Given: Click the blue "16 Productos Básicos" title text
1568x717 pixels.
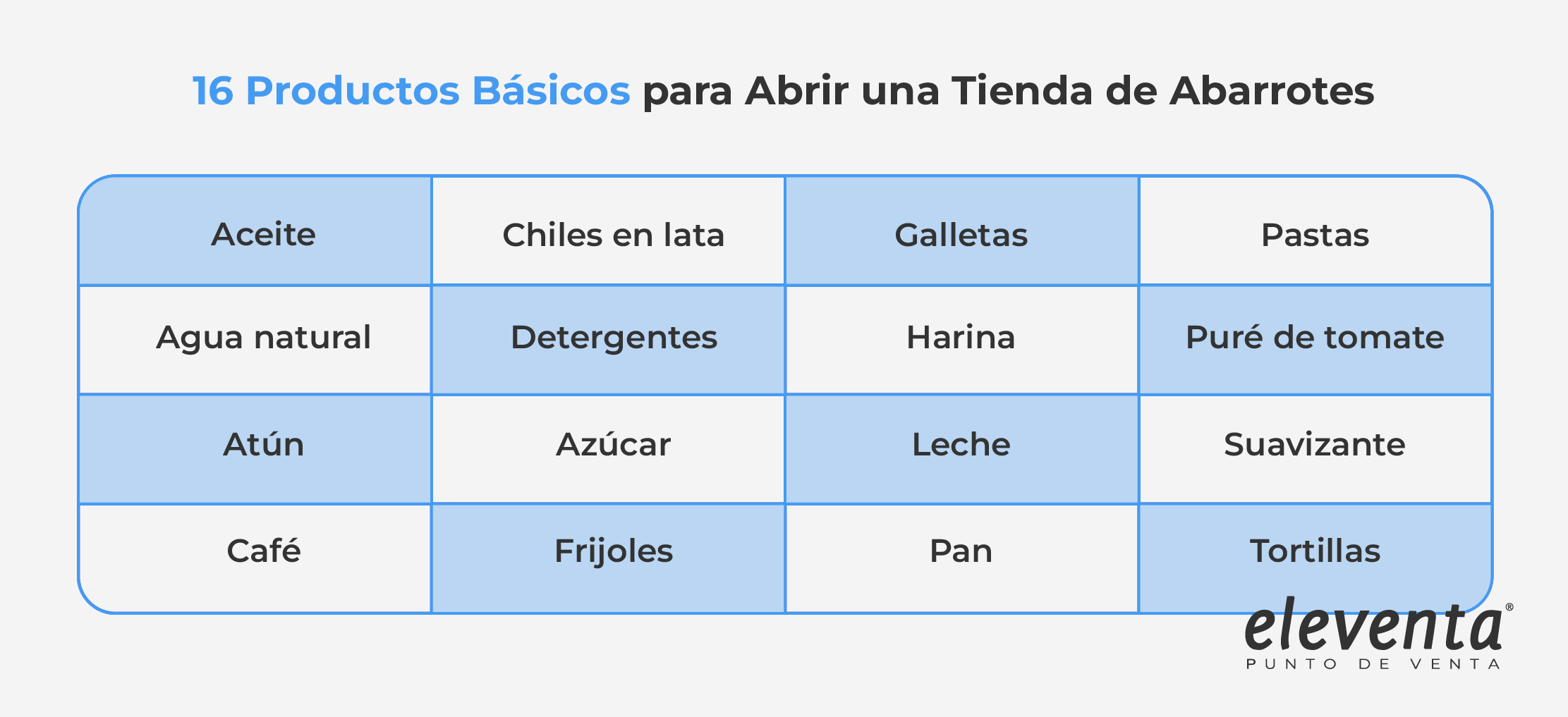Looking at the screenshot, I should point(411,90).
